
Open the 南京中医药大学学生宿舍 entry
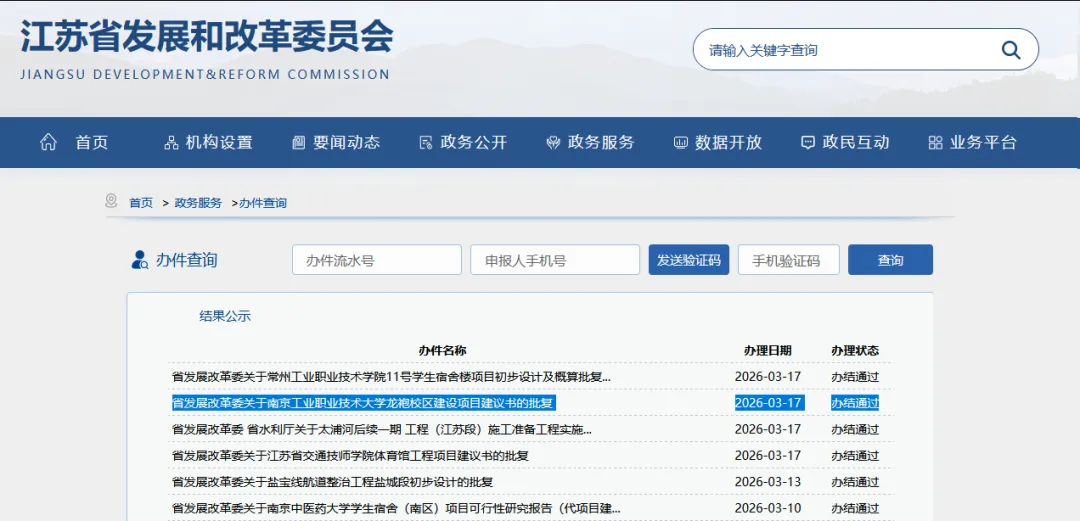pos(396,508)
